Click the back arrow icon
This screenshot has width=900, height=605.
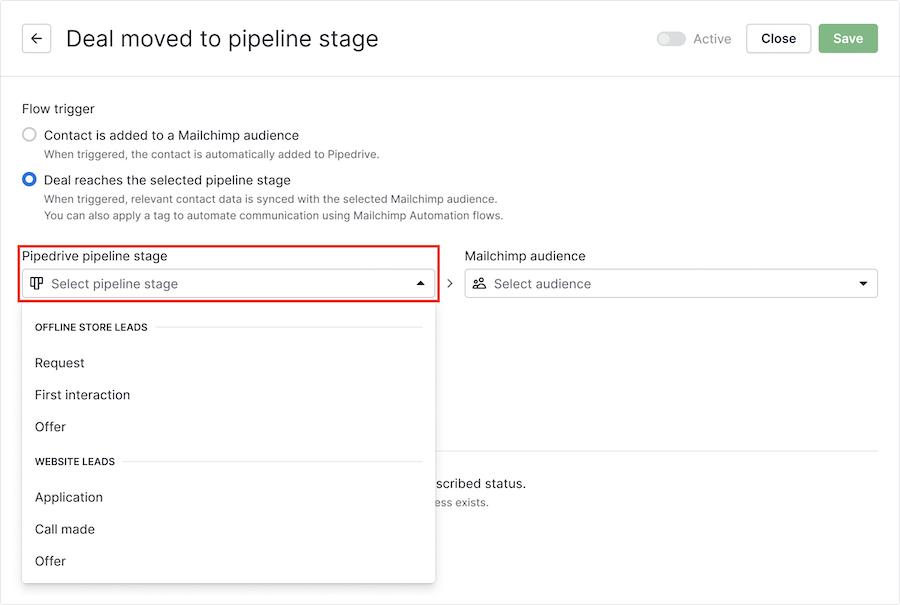coord(36,38)
